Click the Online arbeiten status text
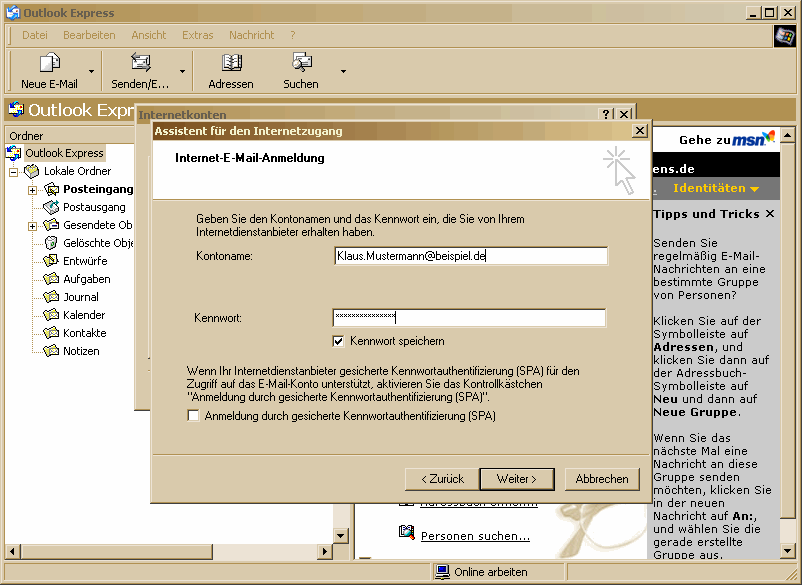This screenshot has height=585, width=802. click(491, 572)
